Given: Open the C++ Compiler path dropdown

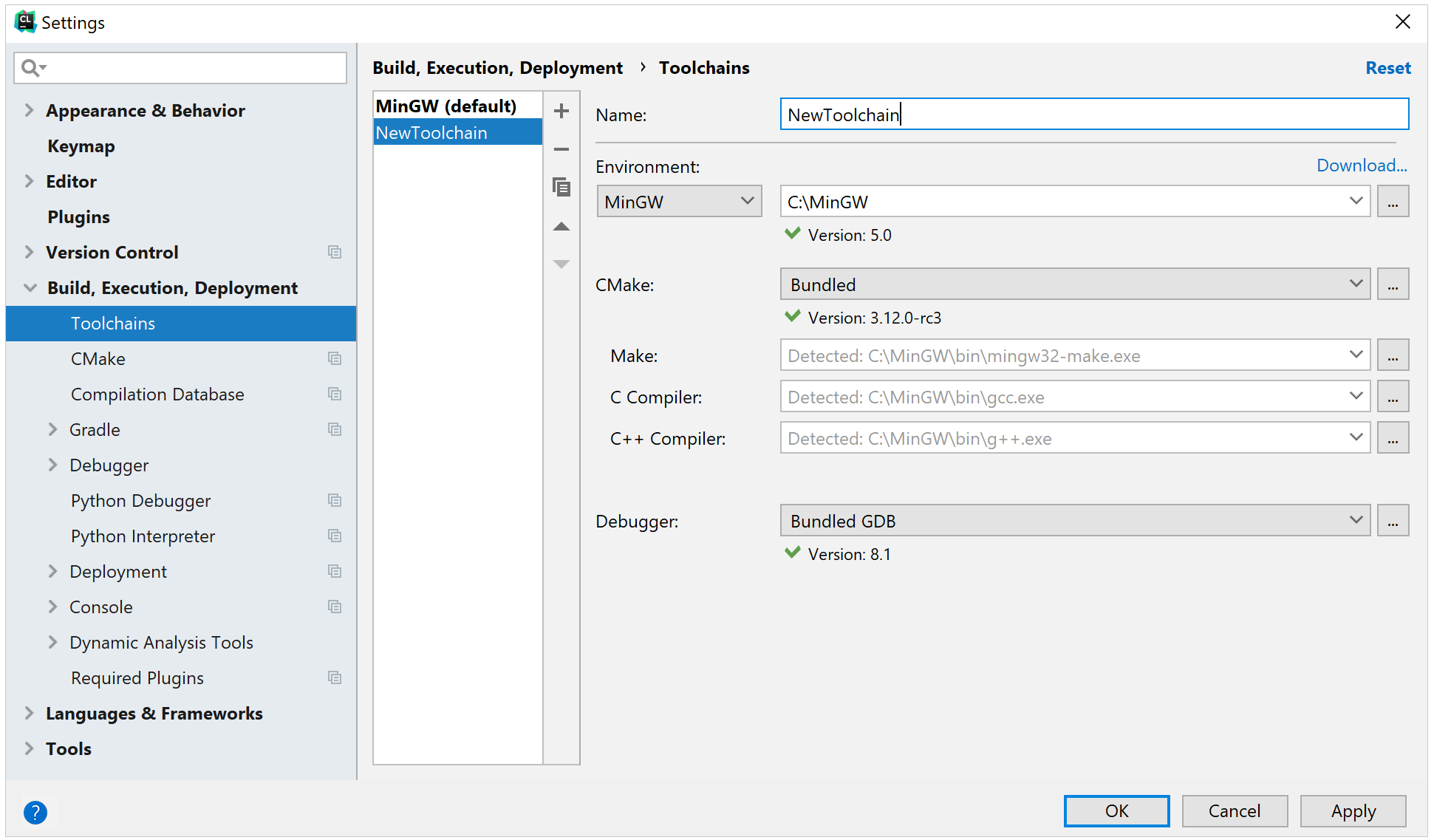Looking at the screenshot, I should pyautogui.click(x=1356, y=437).
